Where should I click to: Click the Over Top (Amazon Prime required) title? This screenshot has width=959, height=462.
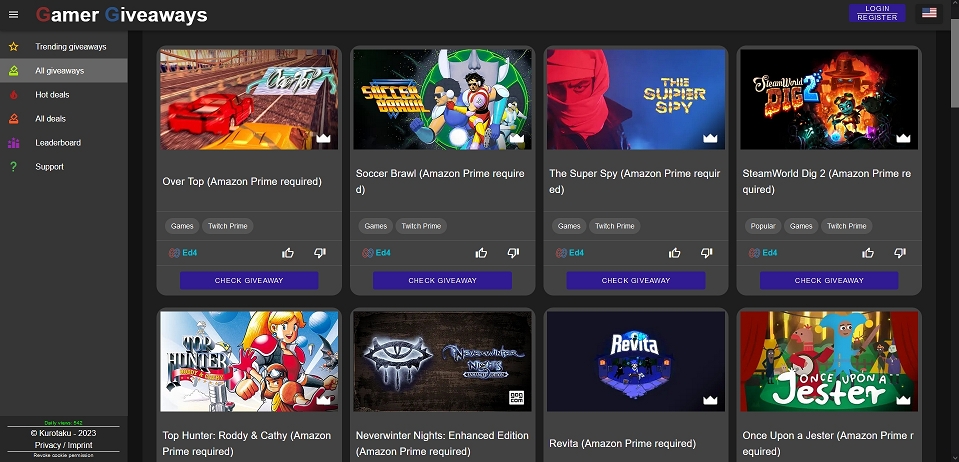pos(242,182)
